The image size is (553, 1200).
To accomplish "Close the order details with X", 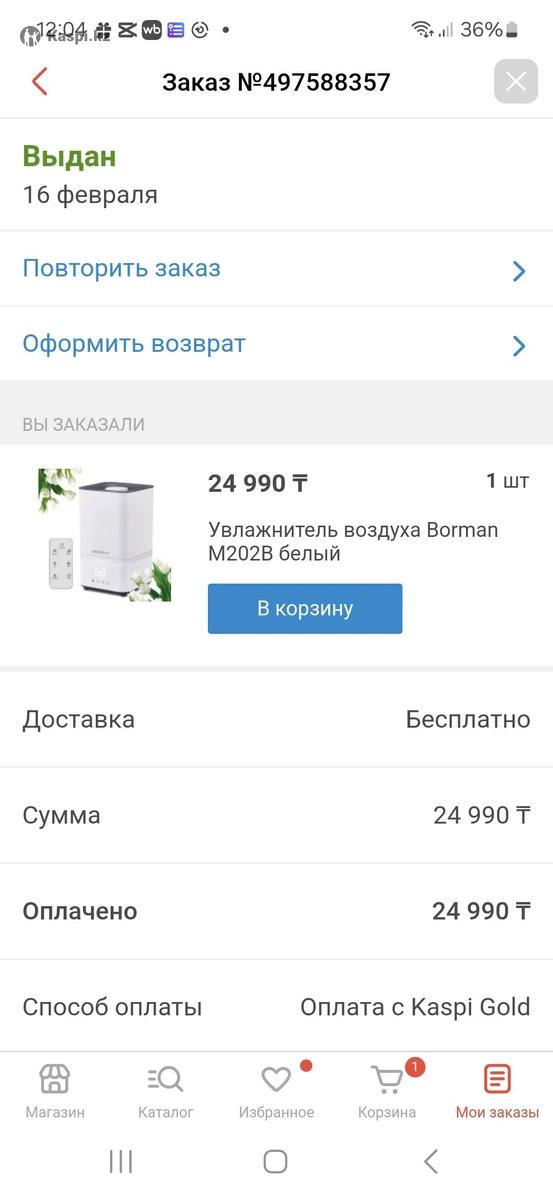I will click(516, 81).
